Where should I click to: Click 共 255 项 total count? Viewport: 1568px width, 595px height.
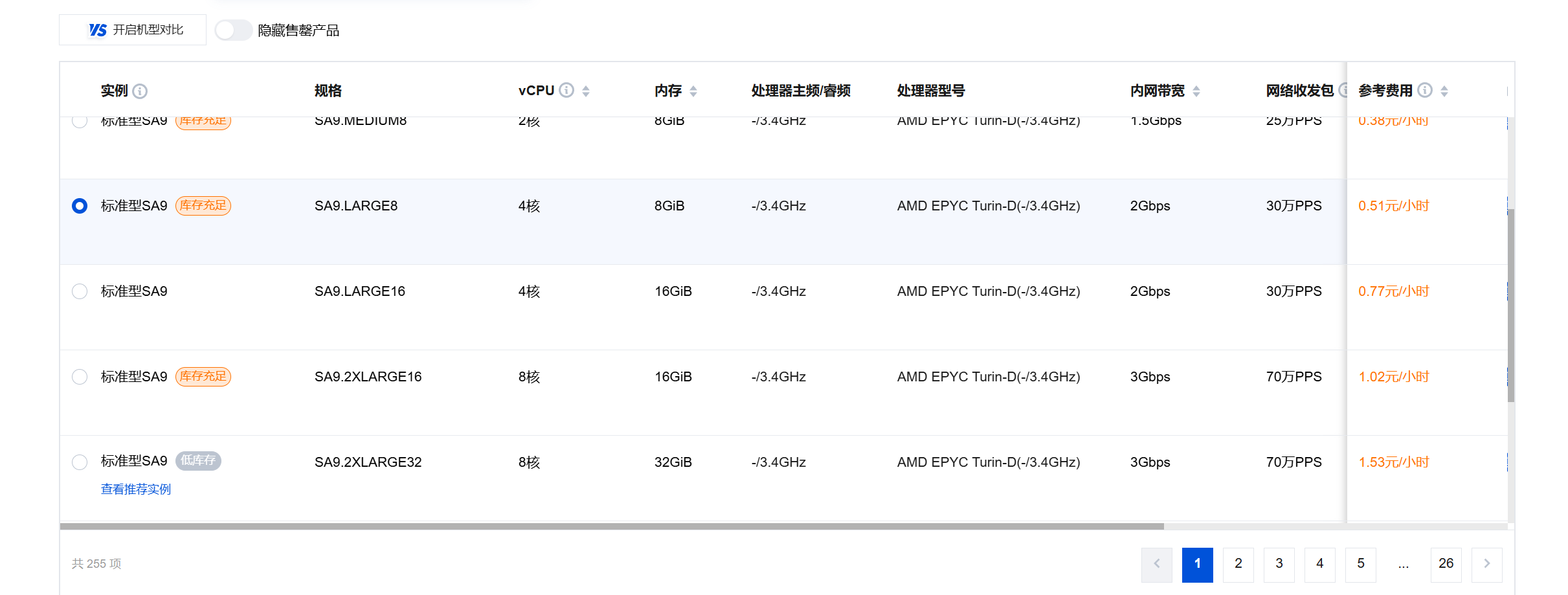pyautogui.click(x=96, y=564)
